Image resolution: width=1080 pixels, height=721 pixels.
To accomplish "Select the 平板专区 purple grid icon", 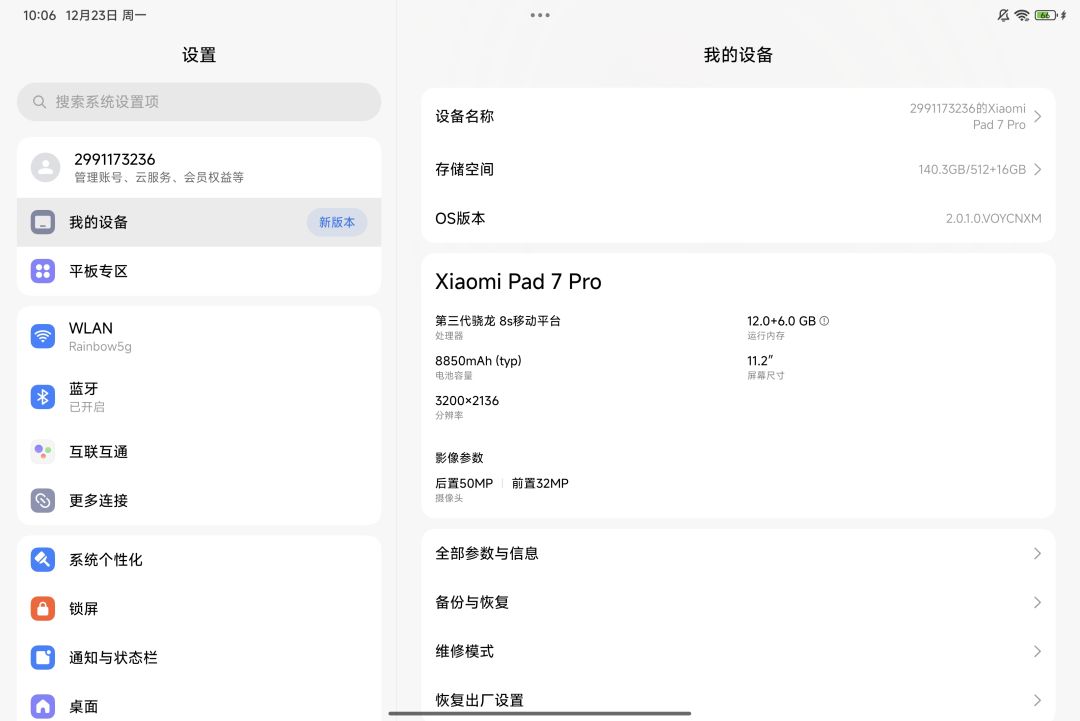I will (x=43, y=271).
